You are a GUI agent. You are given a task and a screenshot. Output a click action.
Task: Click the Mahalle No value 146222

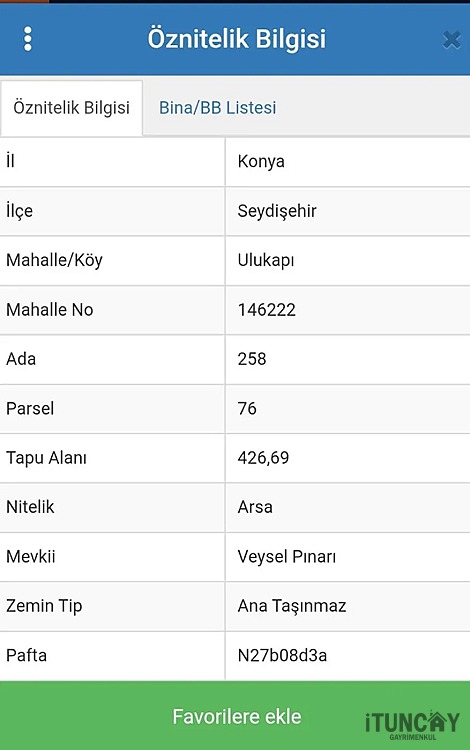[267, 309]
